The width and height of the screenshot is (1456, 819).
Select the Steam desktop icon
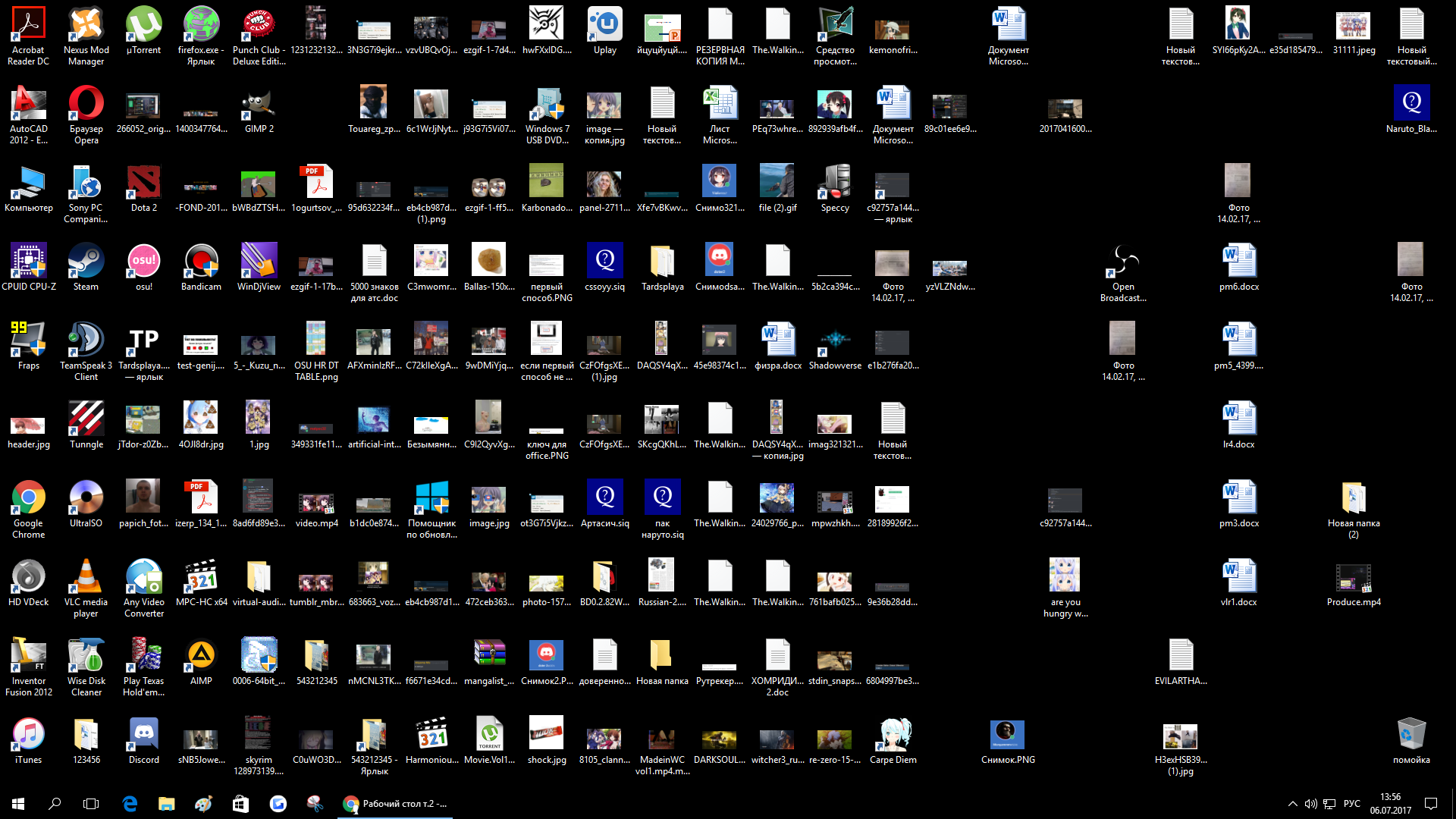tap(86, 262)
